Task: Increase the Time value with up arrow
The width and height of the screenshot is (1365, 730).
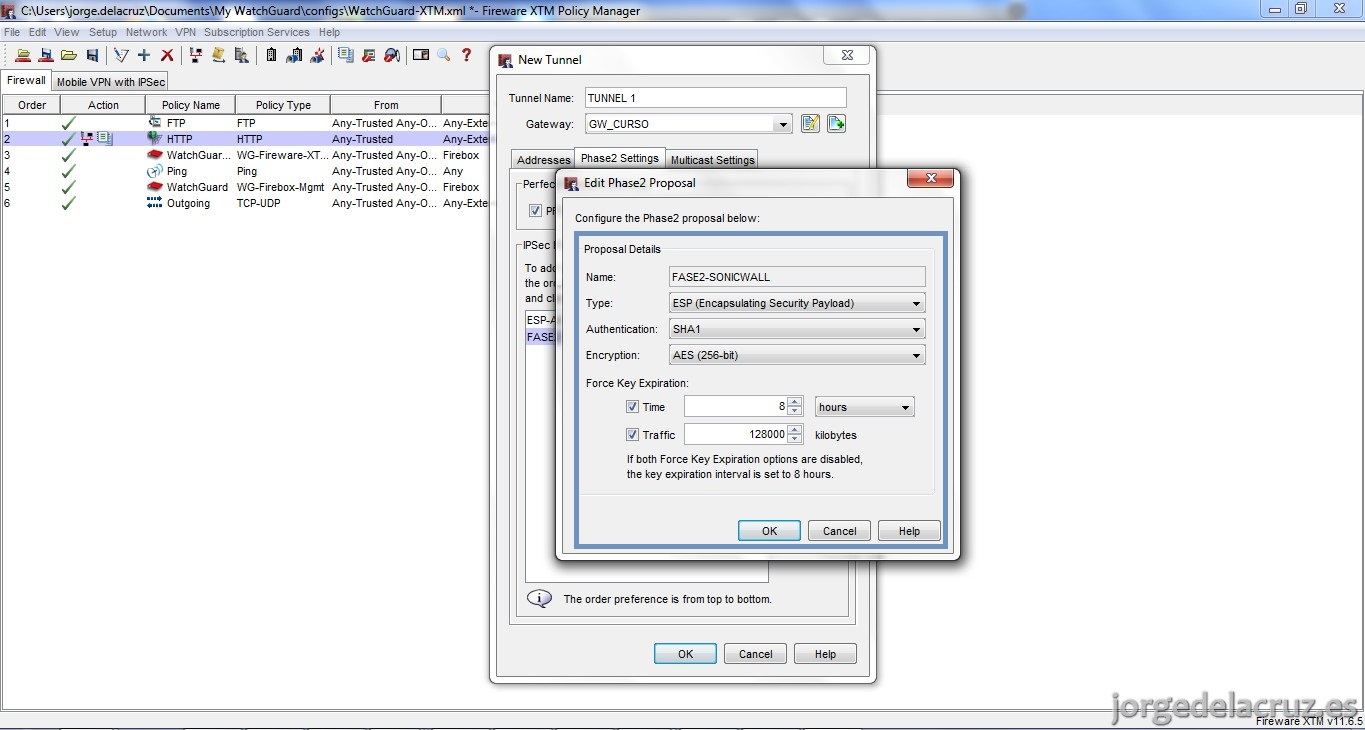Action: (795, 402)
